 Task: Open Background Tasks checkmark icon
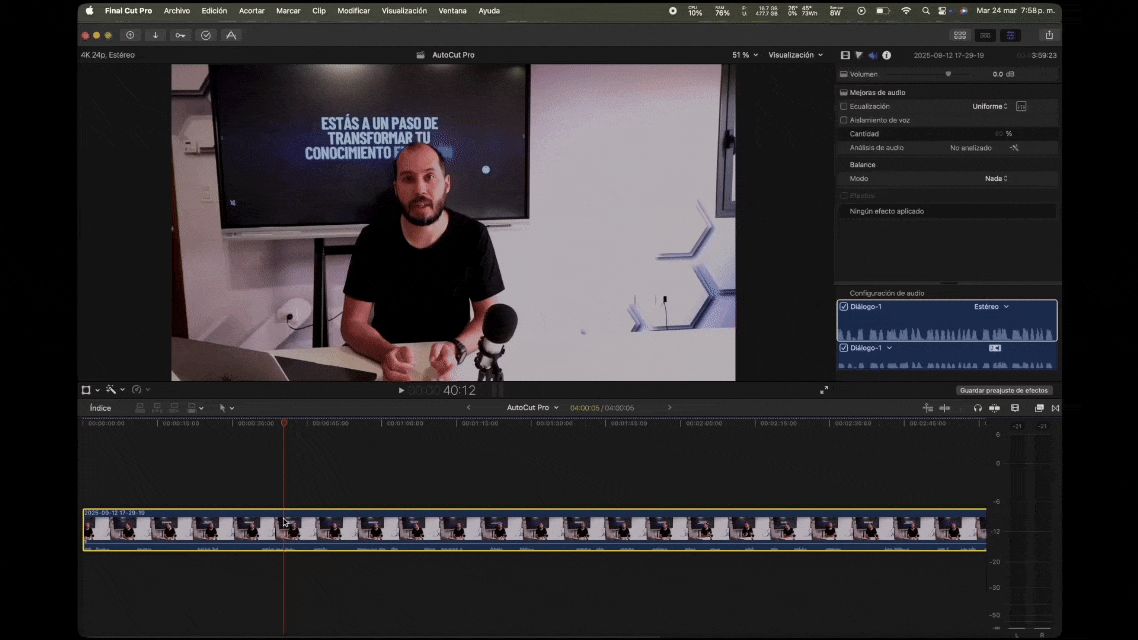[x=206, y=35]
